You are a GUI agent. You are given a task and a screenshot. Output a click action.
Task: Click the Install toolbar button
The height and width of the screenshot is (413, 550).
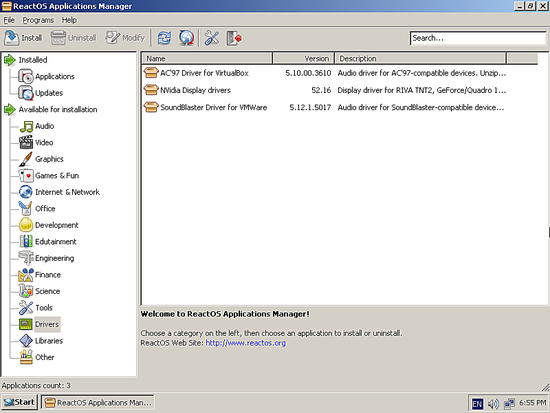tap(23, 38)
